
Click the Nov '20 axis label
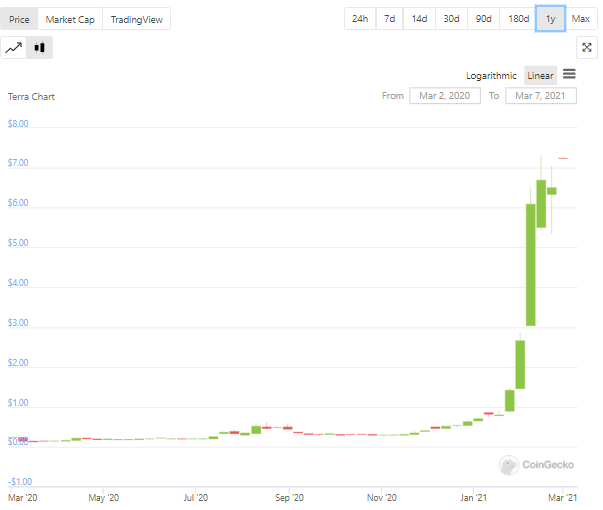(381, 498)
